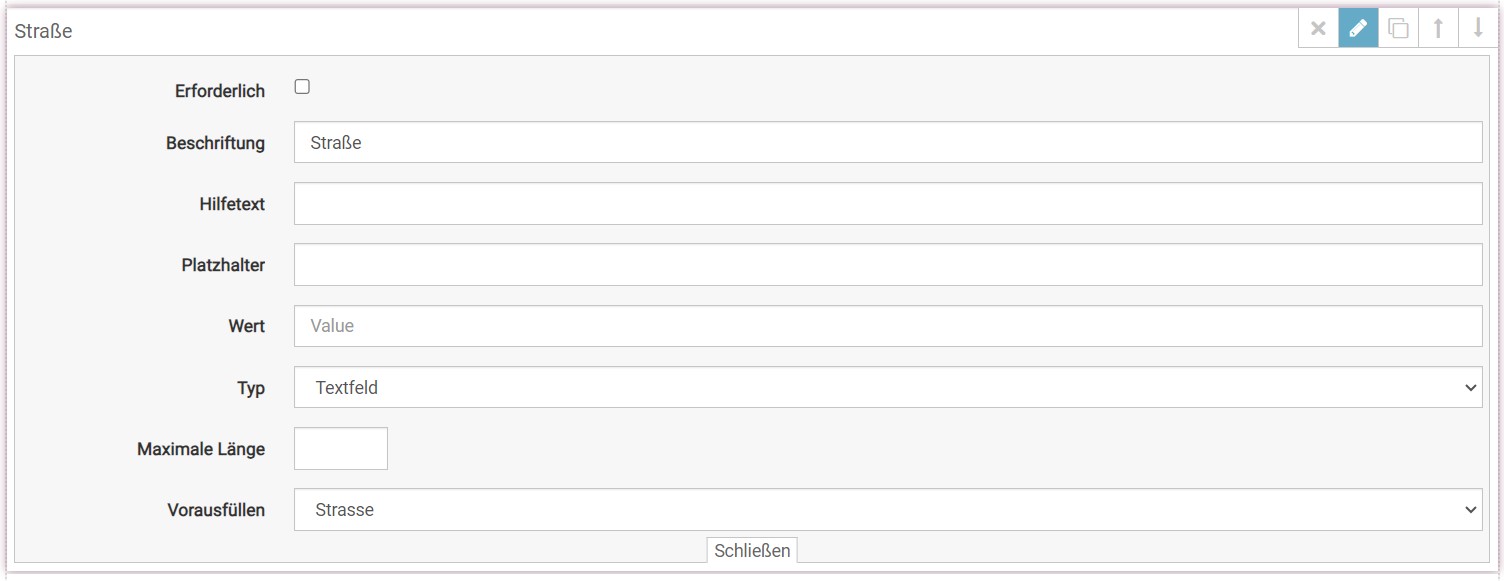The image size is (1504, 581).
Task: Click the Maximale Länge label text
Action: (200, 449)
